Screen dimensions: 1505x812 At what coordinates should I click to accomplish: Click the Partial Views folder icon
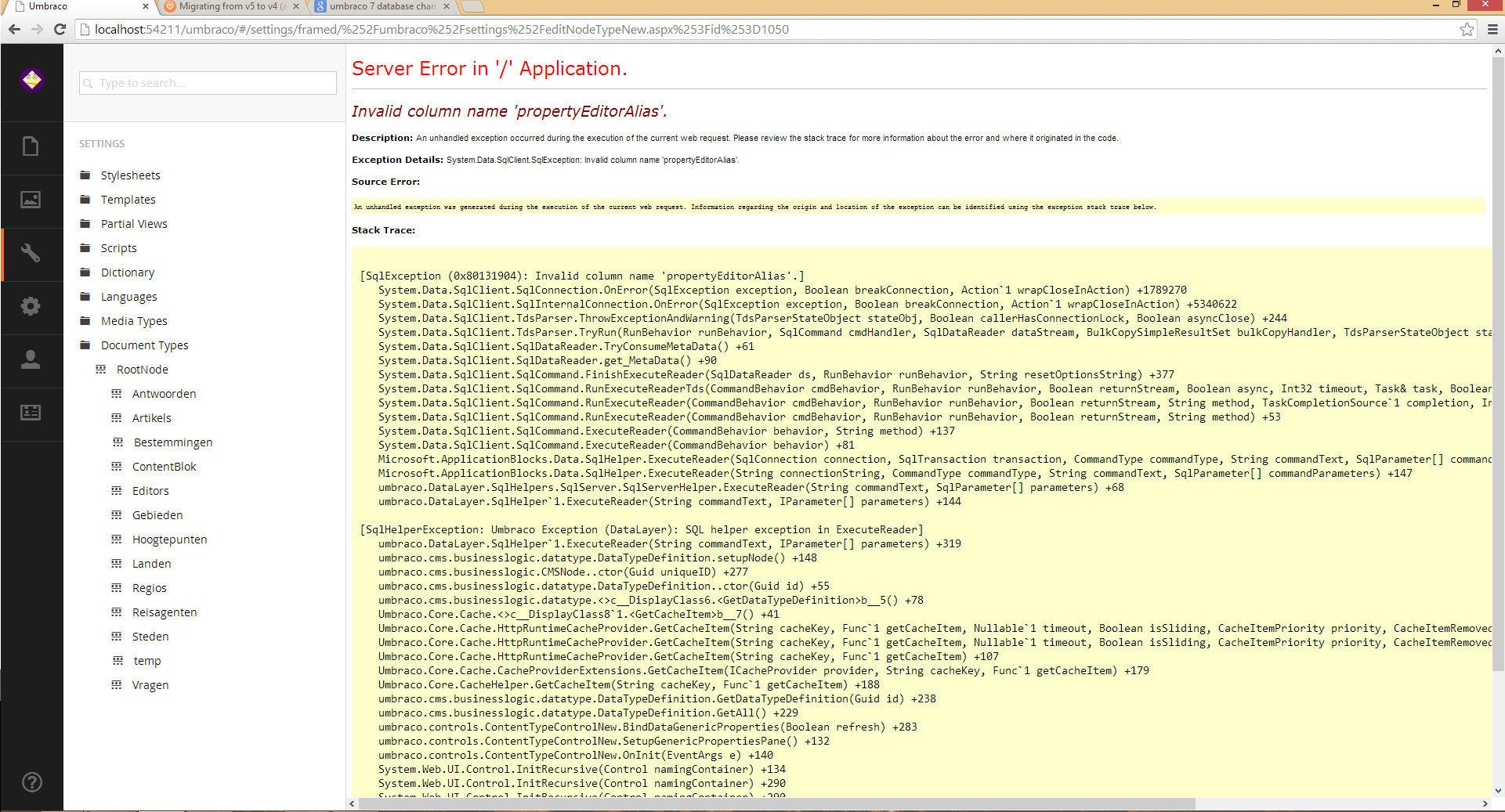click(x=85, y=224)
